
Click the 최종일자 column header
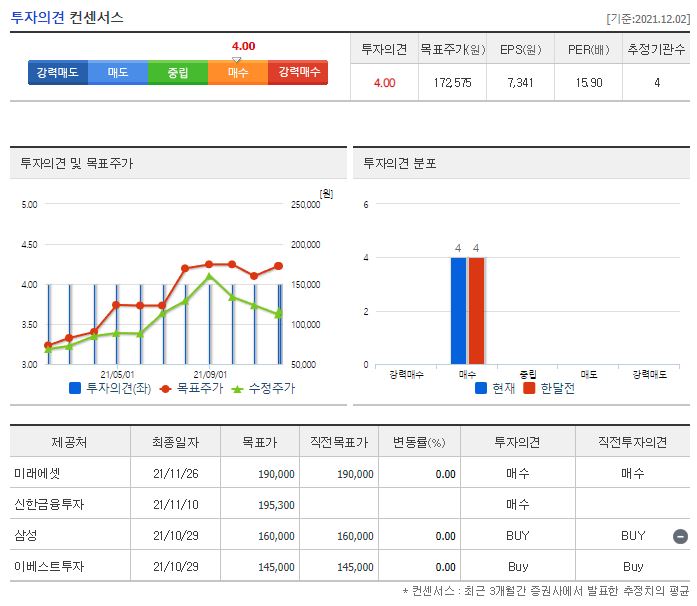(176, 442)
